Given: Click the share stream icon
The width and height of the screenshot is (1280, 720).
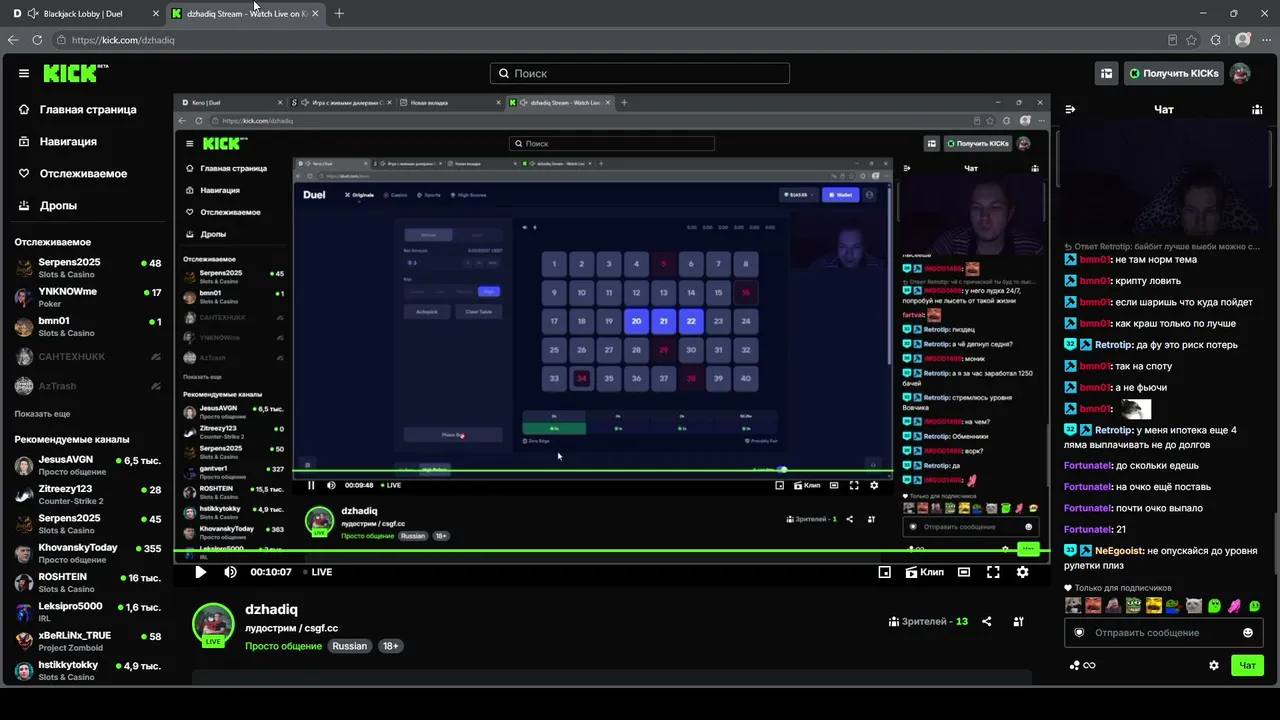Looking at the screenshot, I should point(987,621).
